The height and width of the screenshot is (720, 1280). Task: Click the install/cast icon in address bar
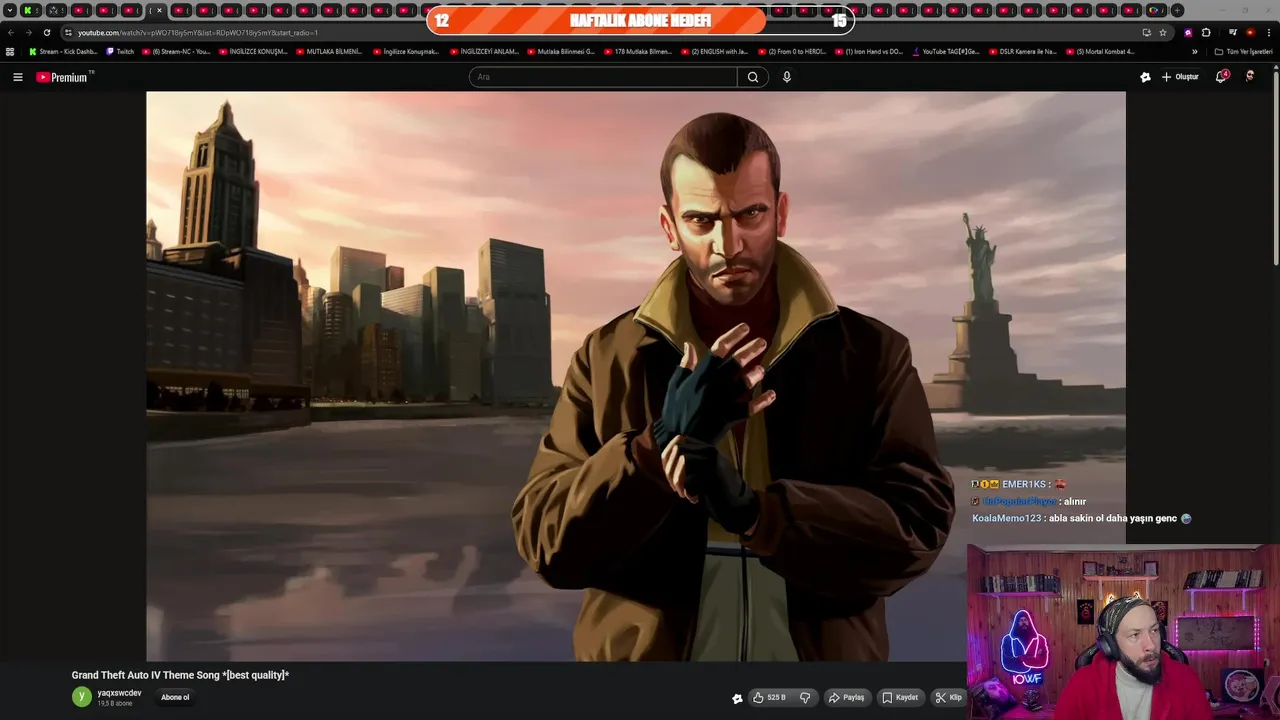1147,32
